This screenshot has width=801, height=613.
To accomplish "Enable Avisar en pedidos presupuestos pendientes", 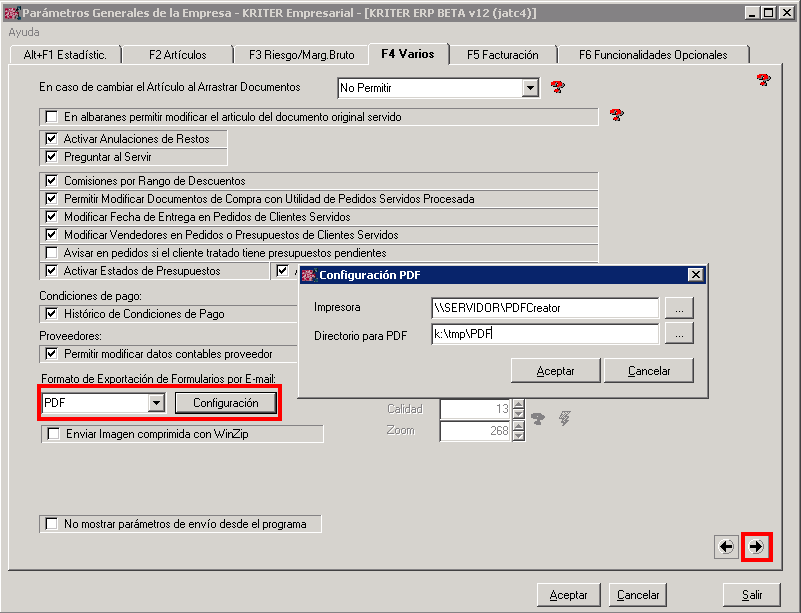I will coord(52,253).
